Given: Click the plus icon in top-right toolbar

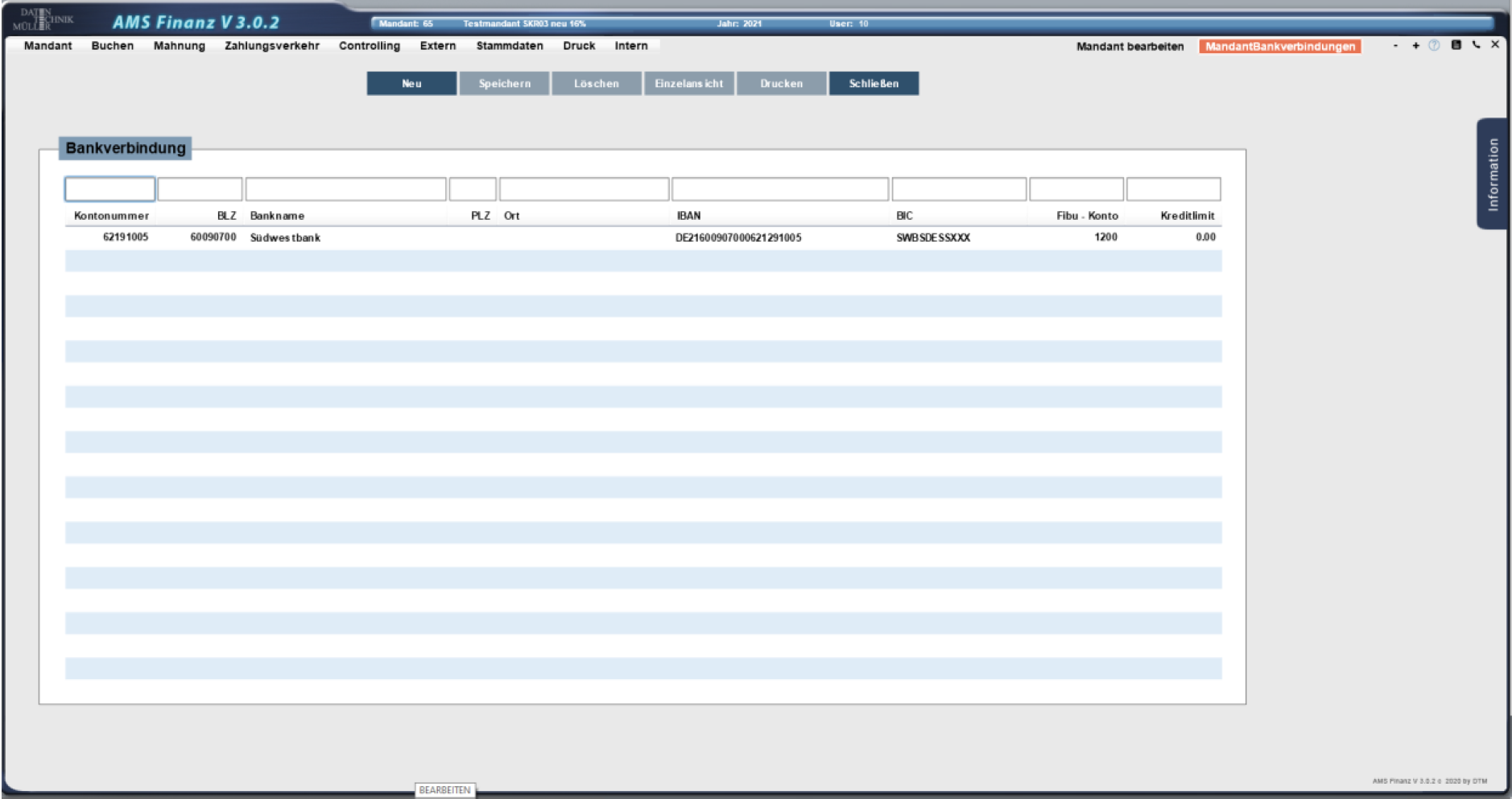Looking at the screenshot, I should [1415, 46].
